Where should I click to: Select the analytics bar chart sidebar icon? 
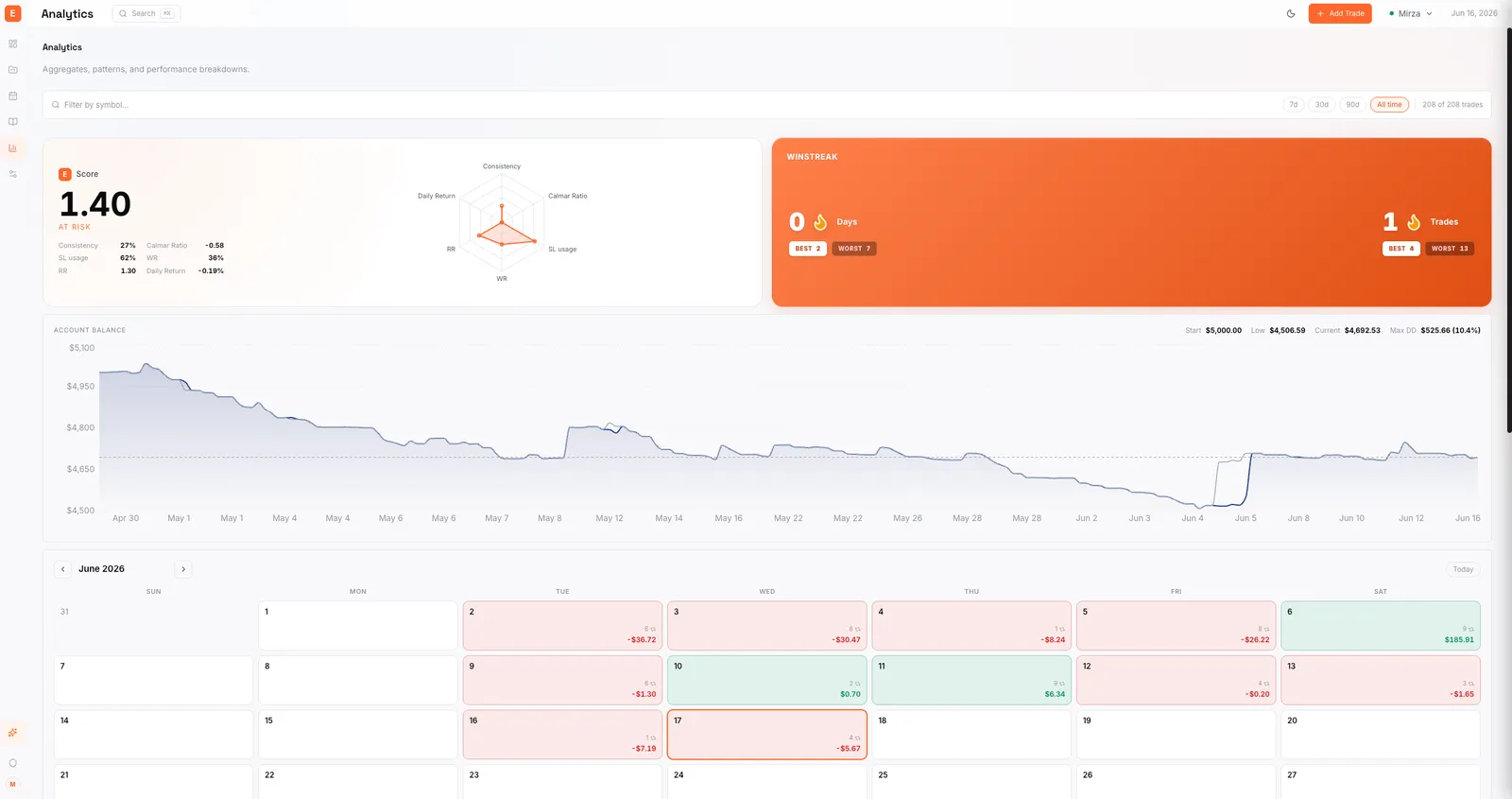13,148
